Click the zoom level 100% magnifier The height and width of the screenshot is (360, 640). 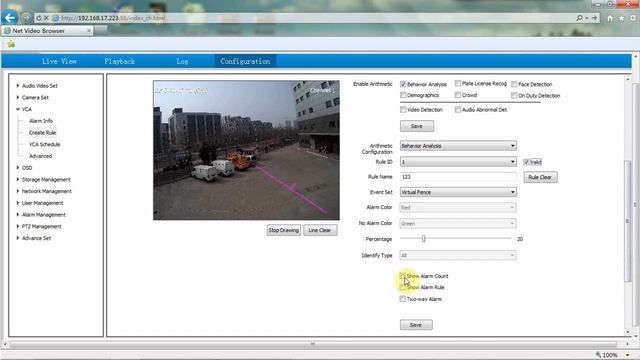(x=598, y=355)
